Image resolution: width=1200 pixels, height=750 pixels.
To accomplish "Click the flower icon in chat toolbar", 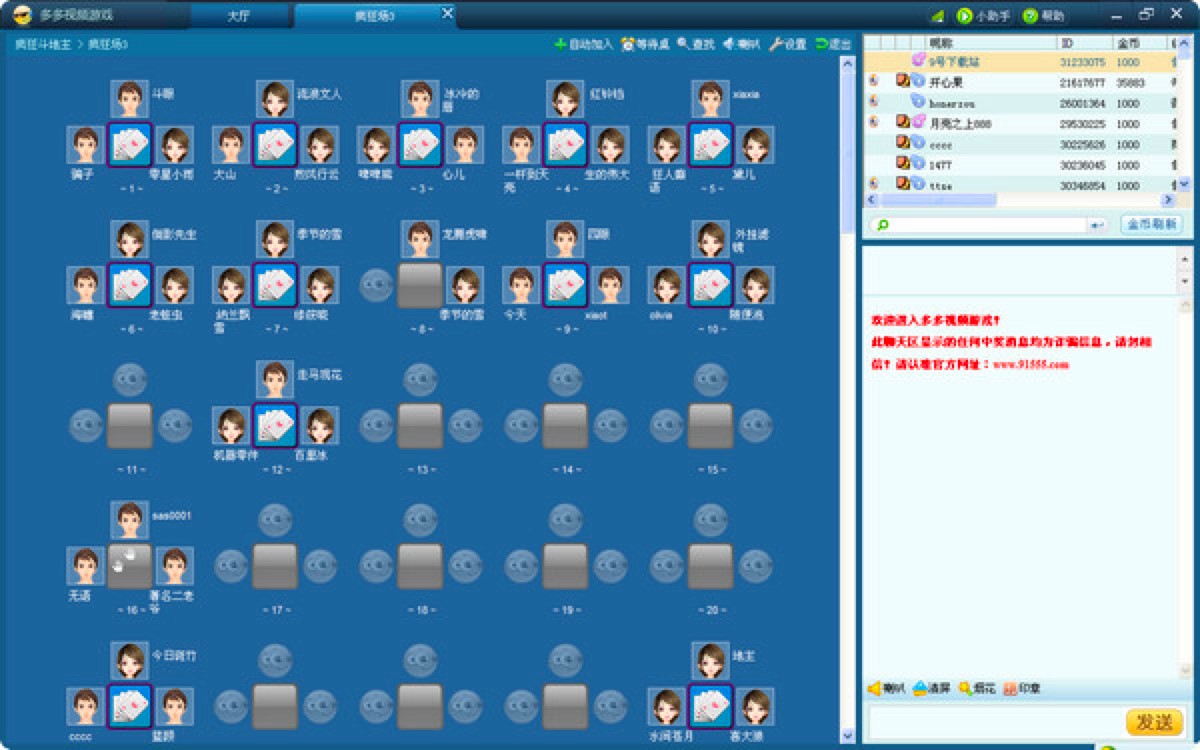I will point(965,688).
